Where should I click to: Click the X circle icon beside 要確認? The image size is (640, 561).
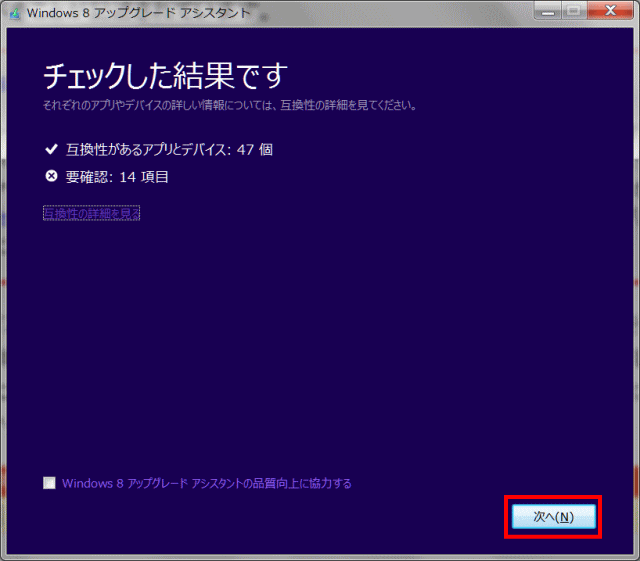click(51, 176)
